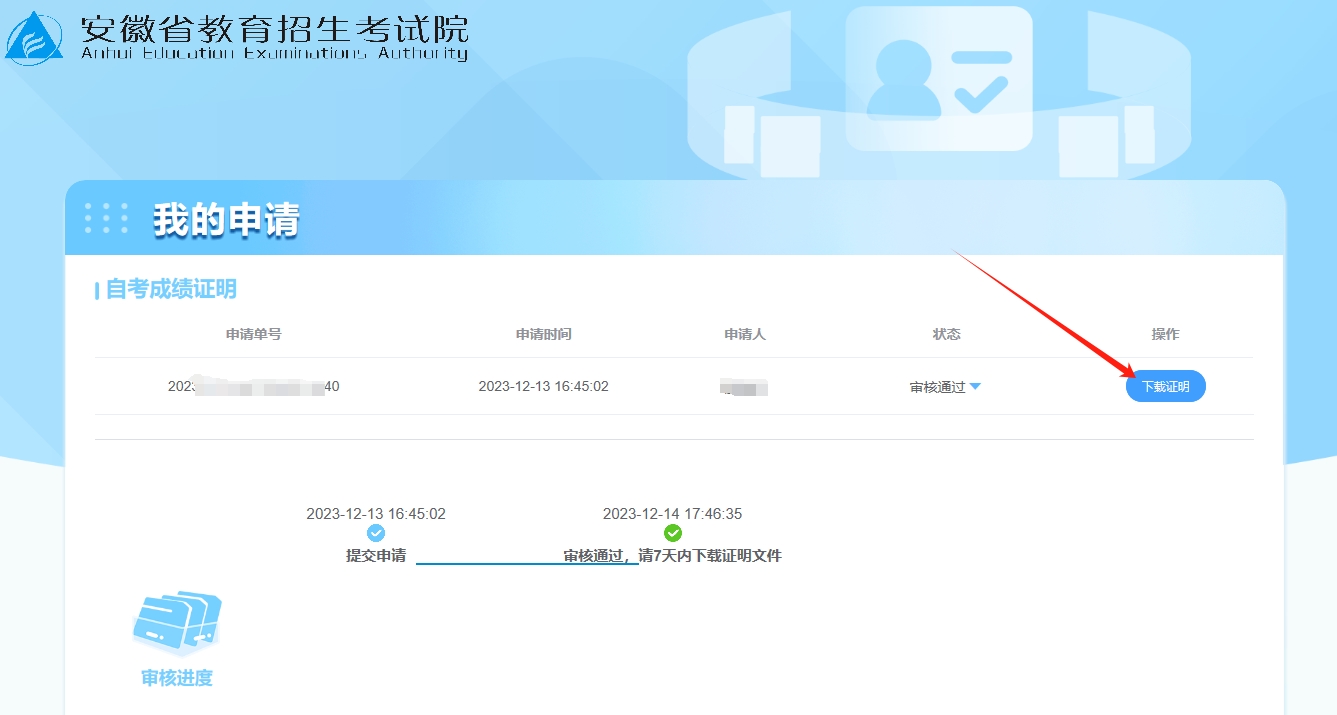Click the 申请人 column header

click(745, 334)
